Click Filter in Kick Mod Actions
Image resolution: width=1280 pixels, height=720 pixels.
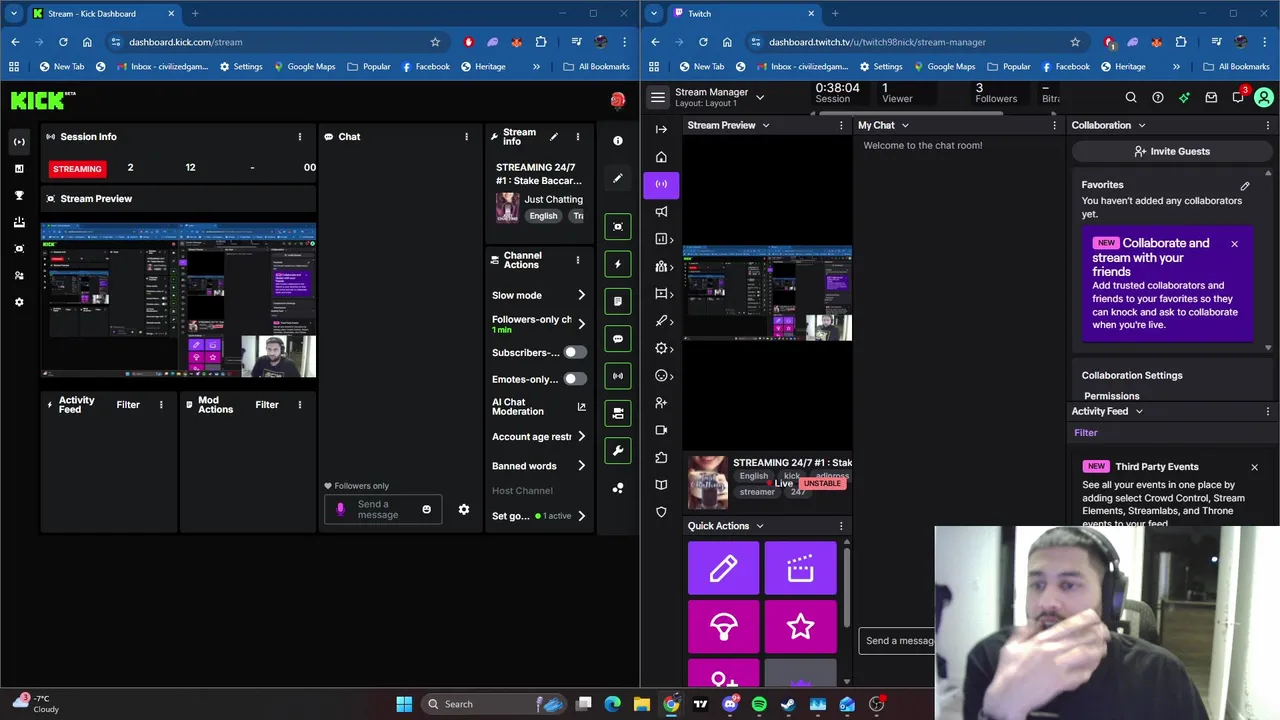pos(267,405)
